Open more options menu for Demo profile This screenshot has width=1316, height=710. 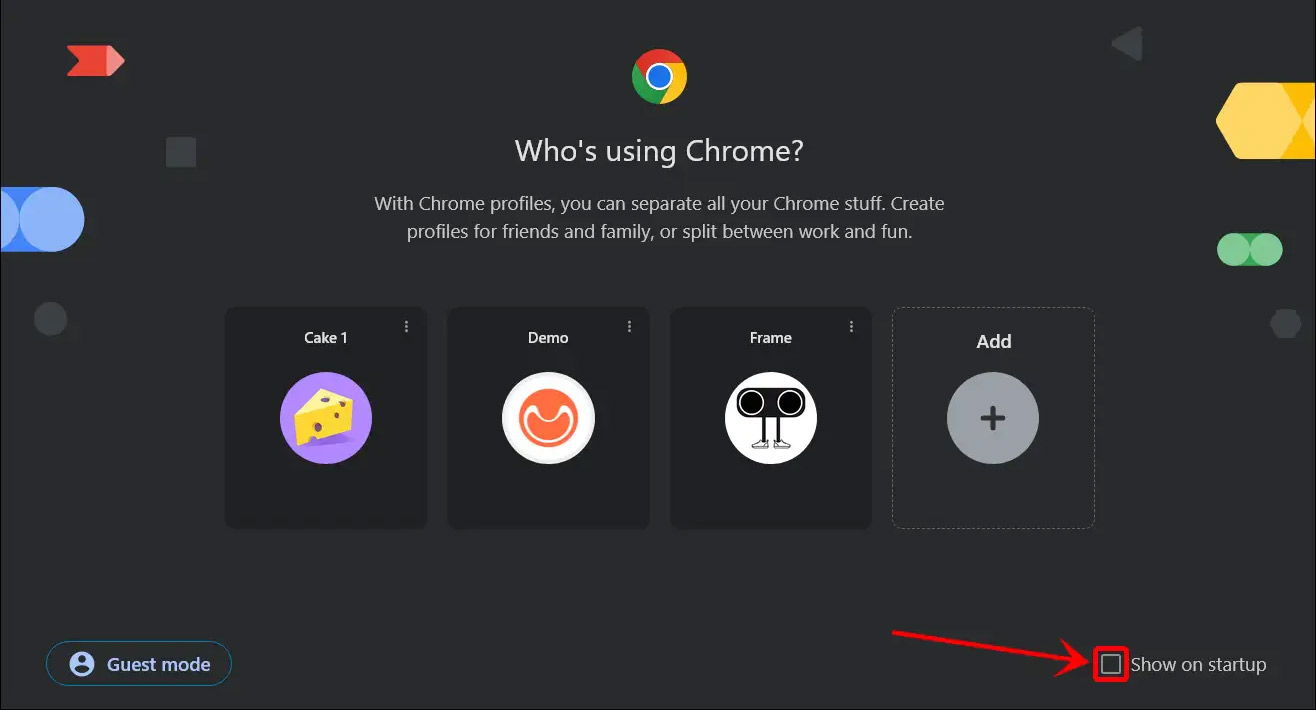tap(629, 327)
